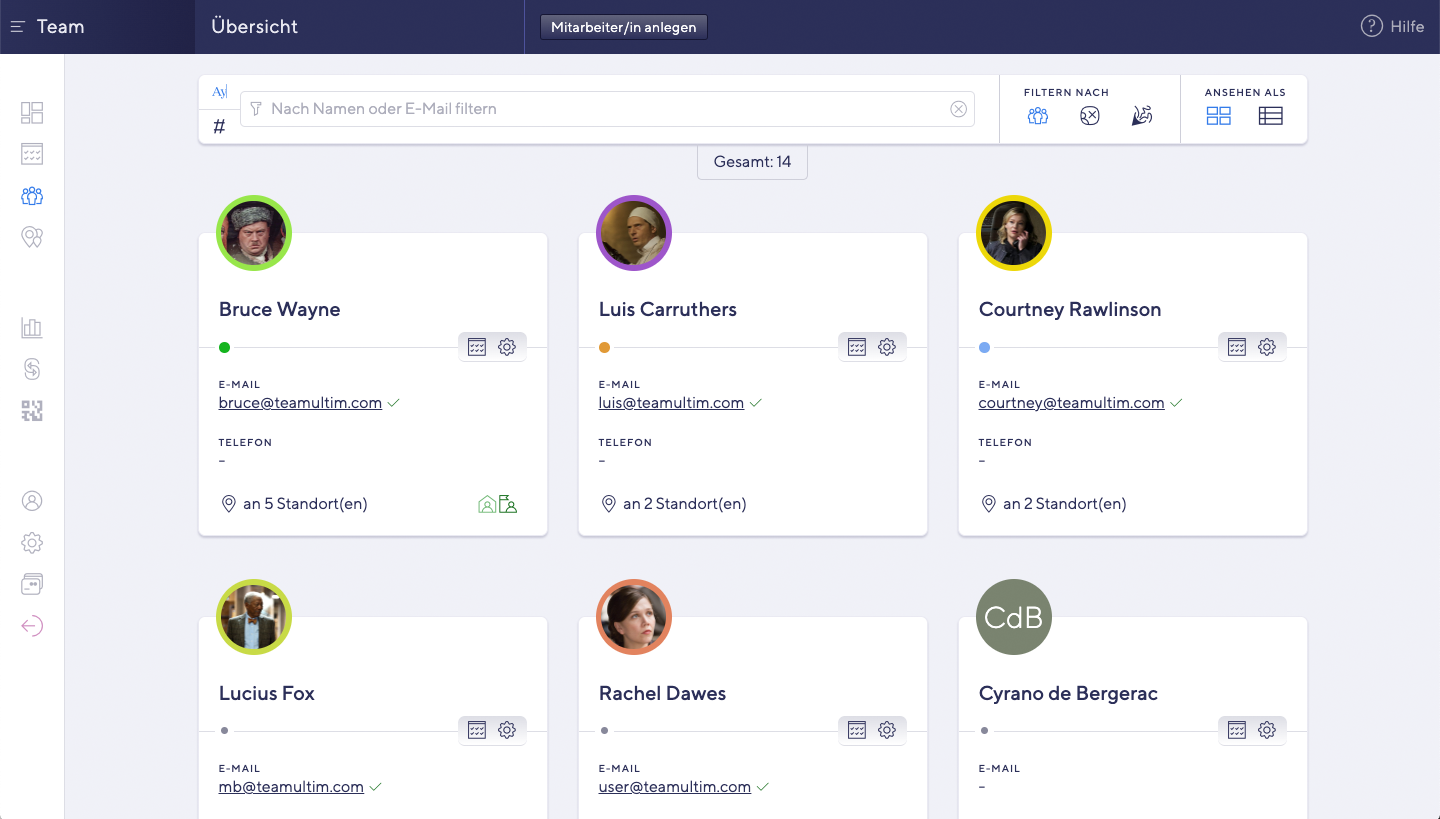This screenshot has height=819, width=1440.
Task: Click Bruce Wayne's profile photo
Action: [x=254, y=233]
